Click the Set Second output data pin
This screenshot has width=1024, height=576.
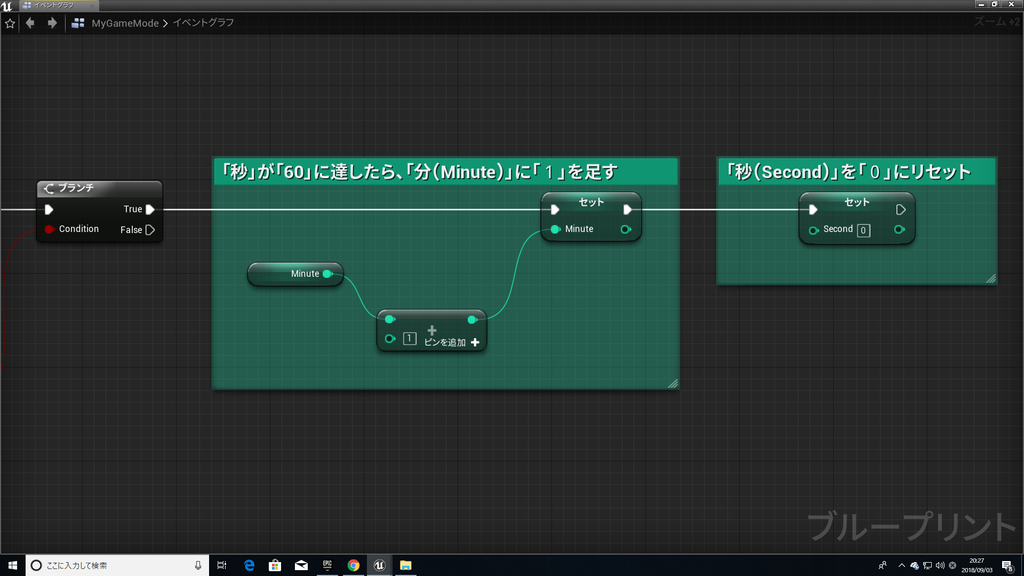(899, 229)
